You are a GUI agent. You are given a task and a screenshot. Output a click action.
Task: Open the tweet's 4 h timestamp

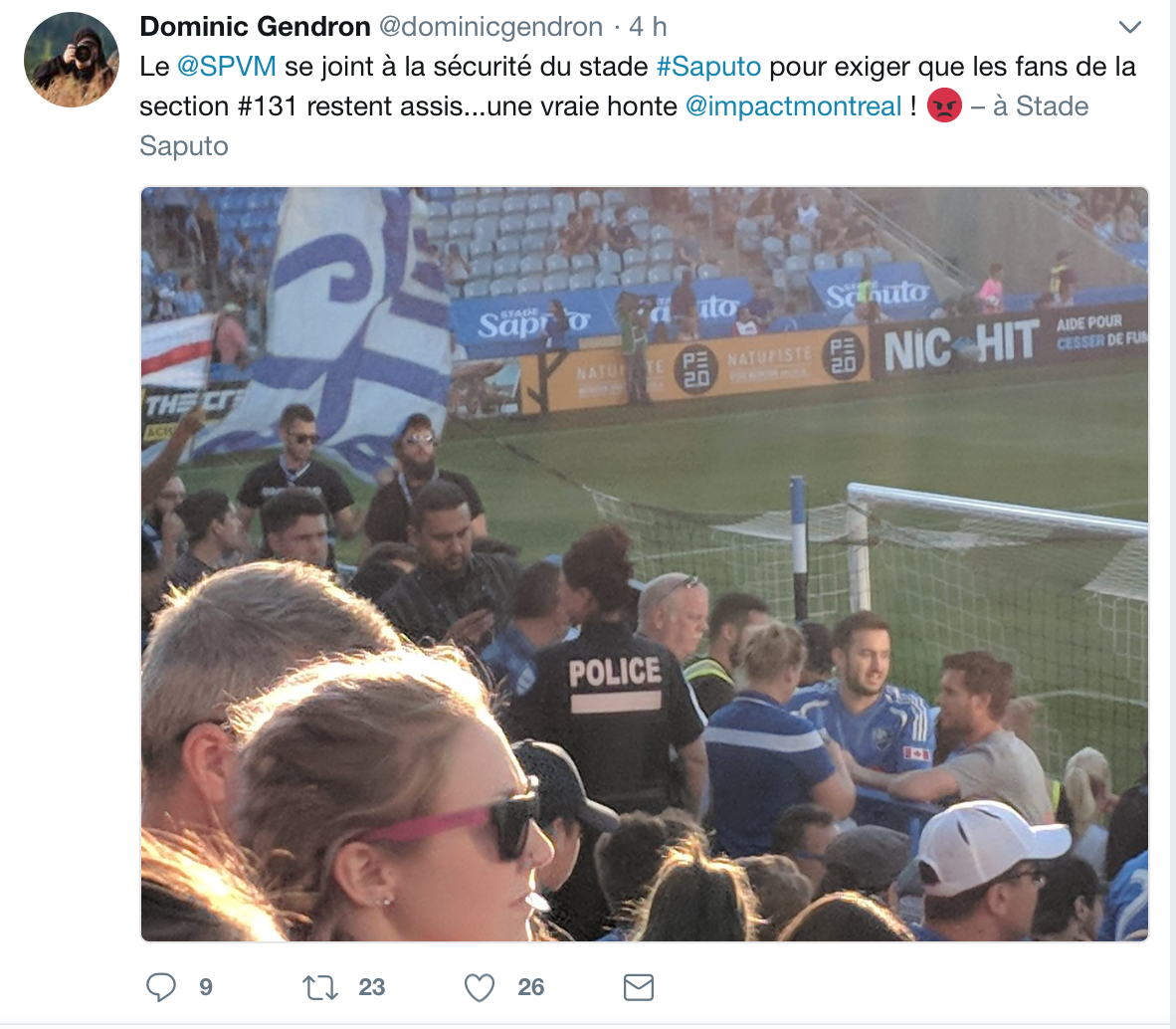(648, 27)
